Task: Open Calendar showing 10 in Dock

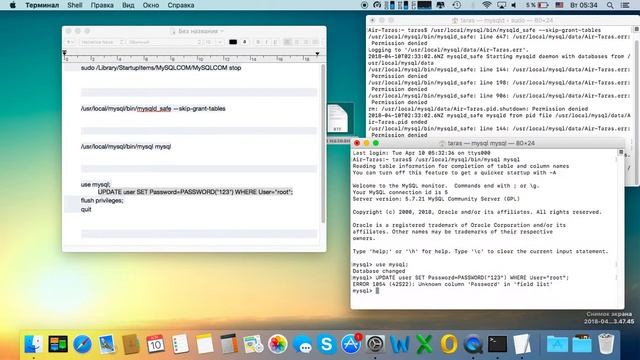Action: [155, 344]
